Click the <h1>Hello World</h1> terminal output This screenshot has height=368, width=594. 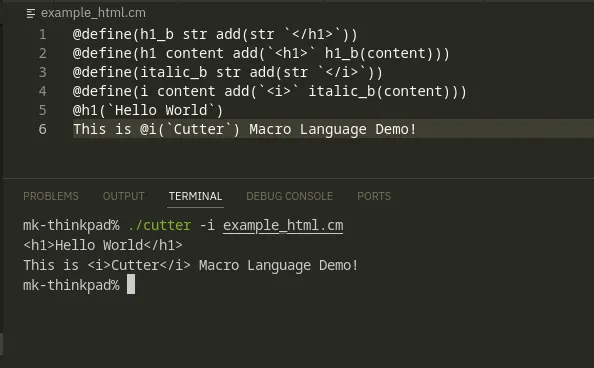point(103,245)
